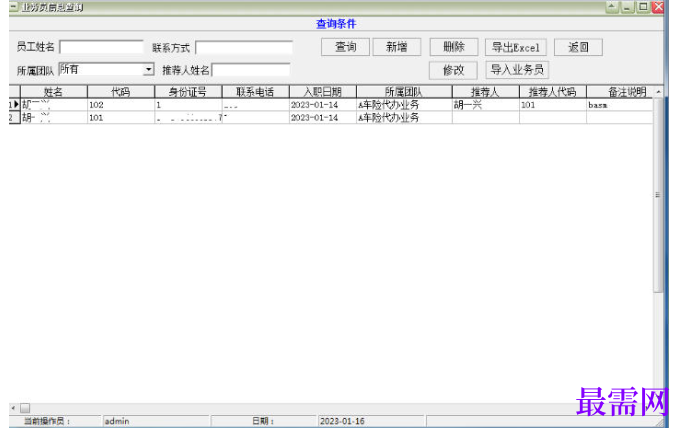This screenshot has height=433, width=688.
Task: Maximize the 业务员信息查询 window
Action: pos(643,7)
